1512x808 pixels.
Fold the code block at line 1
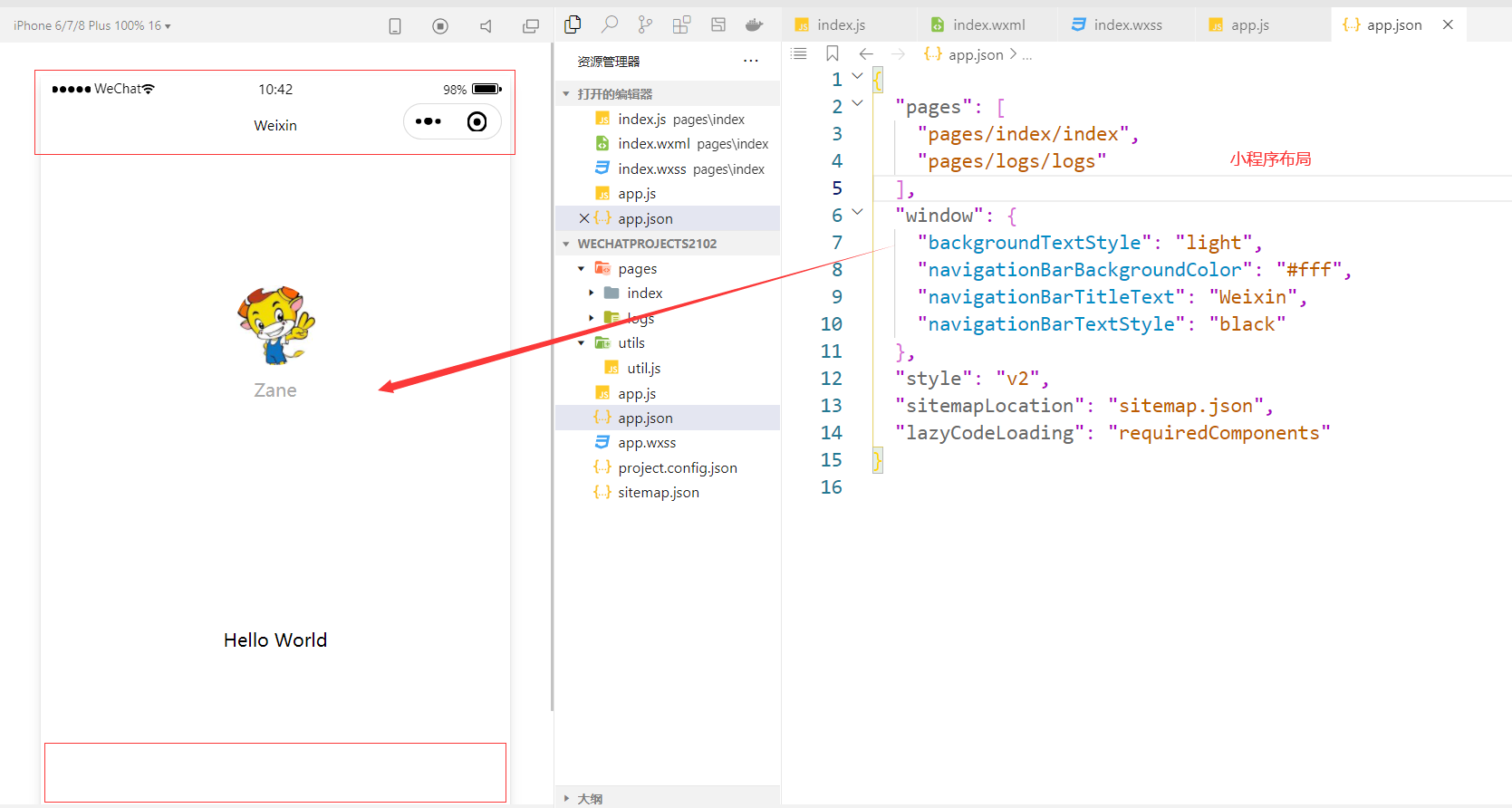(857, 77)
